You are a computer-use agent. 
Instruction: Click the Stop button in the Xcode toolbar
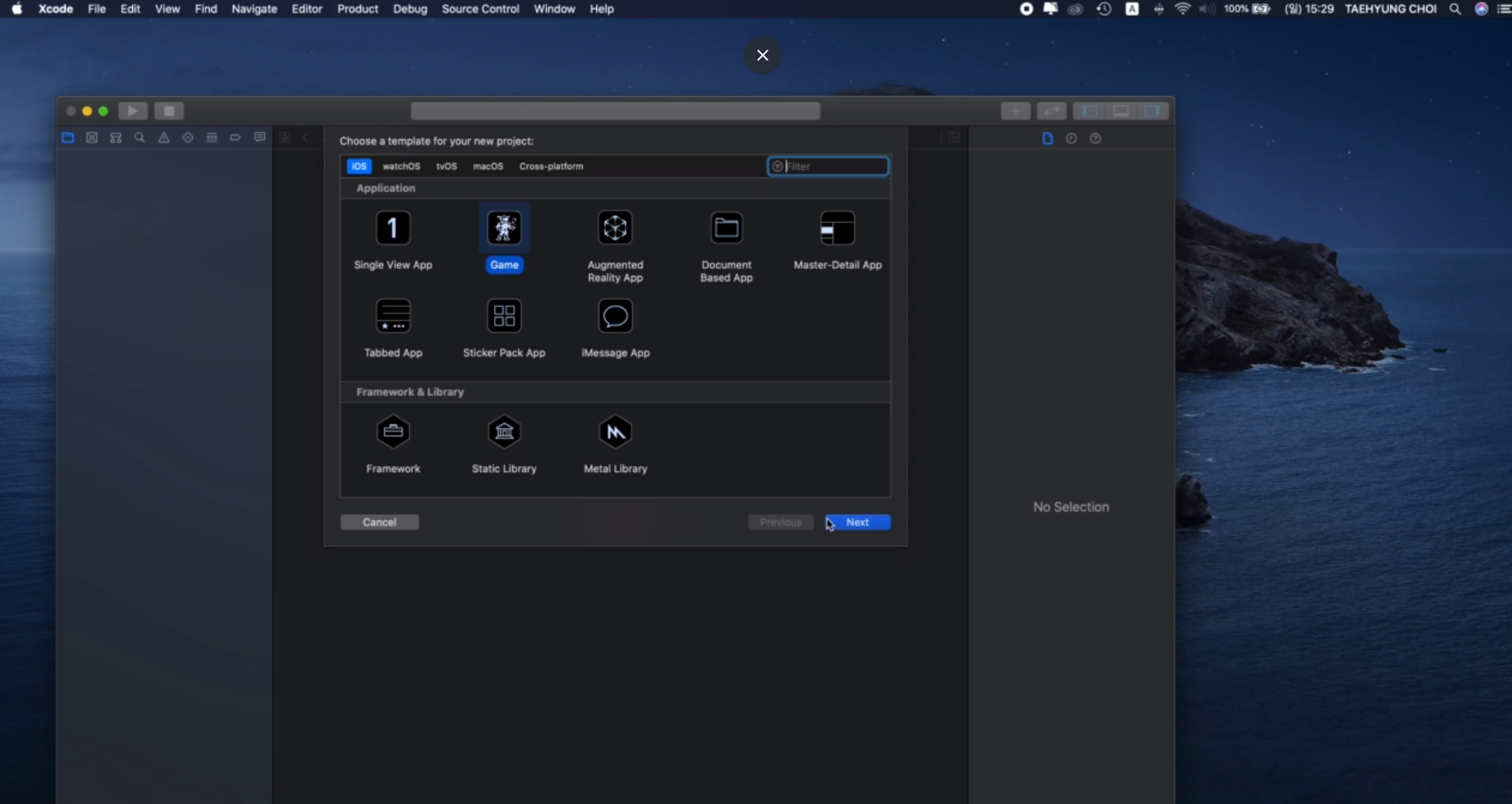[x=169, y=111]
